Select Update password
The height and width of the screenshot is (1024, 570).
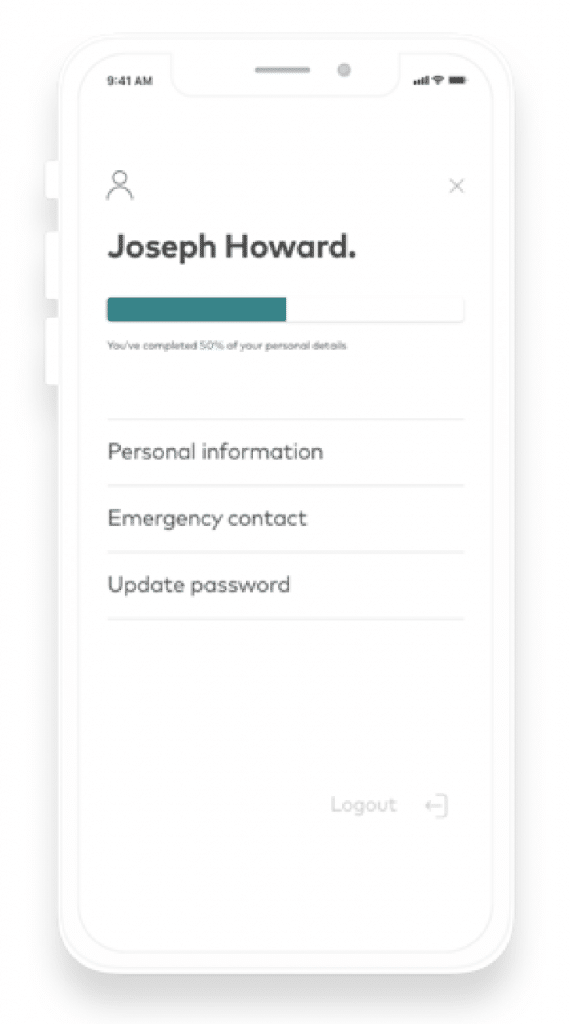pyautogui.click(x=285, y=585)
